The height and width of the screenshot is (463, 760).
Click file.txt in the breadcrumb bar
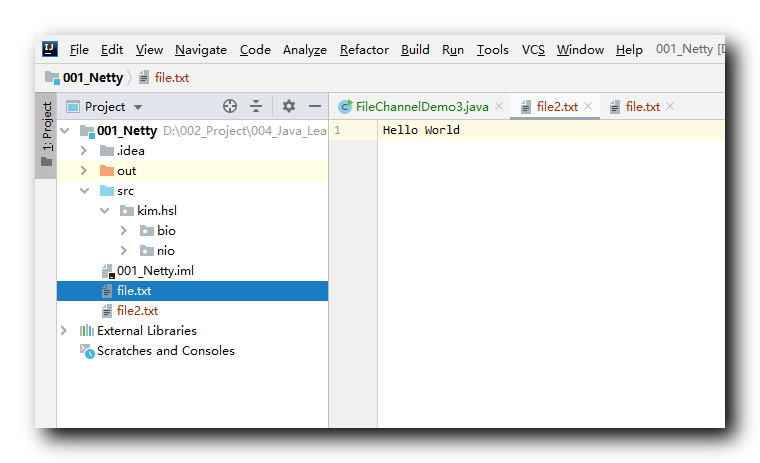point(172,78)
